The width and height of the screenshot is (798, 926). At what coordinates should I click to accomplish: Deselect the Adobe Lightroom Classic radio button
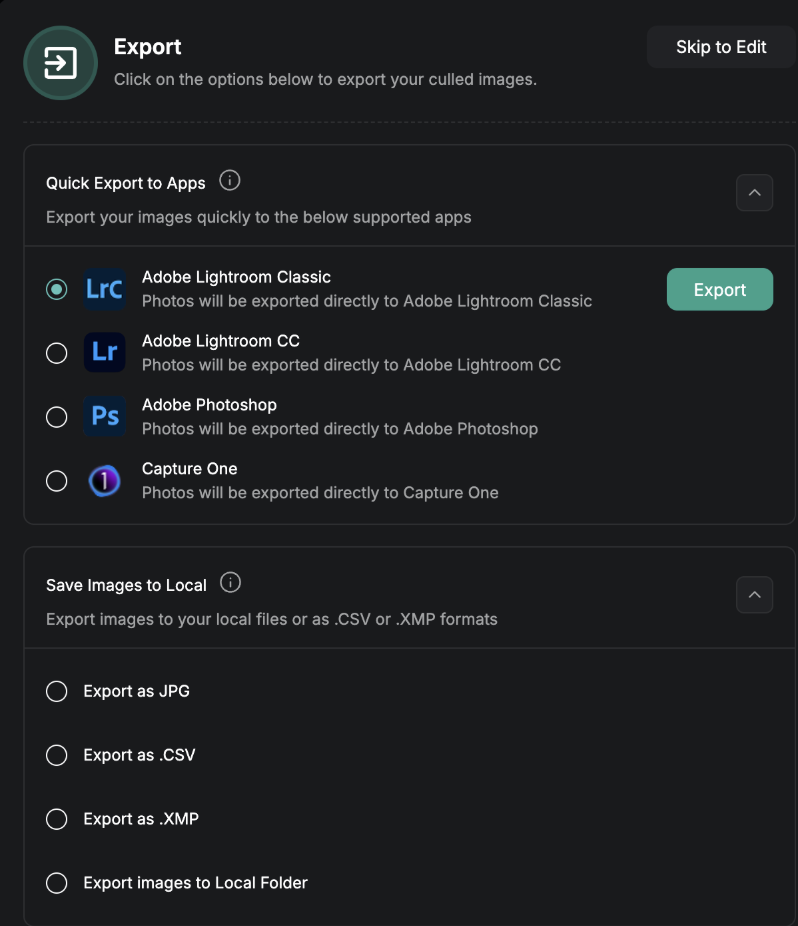click(57, 288)
